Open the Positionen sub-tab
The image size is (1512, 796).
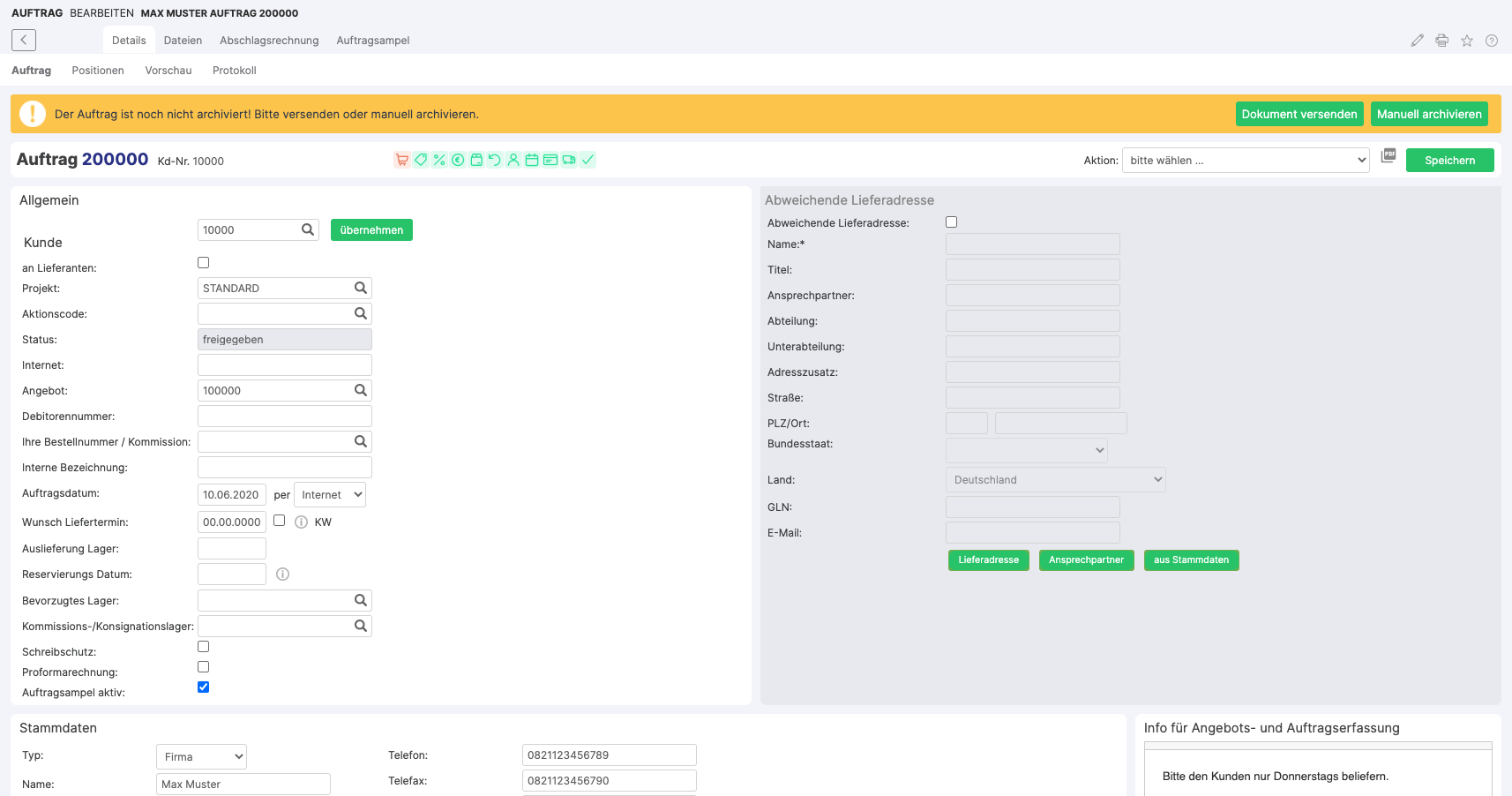pos(98,71)
